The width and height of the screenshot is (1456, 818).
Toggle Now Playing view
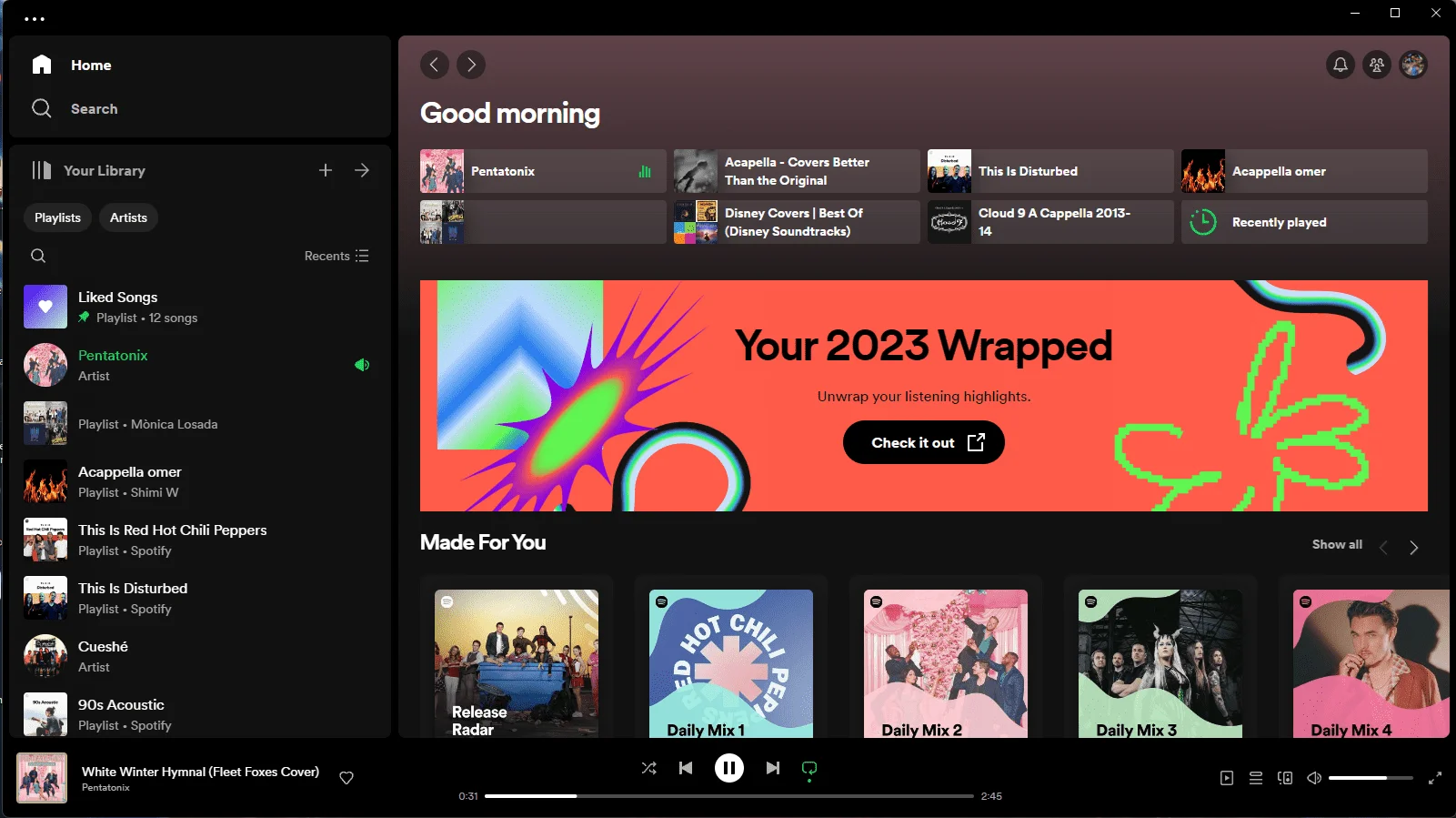click(1227, 778)
